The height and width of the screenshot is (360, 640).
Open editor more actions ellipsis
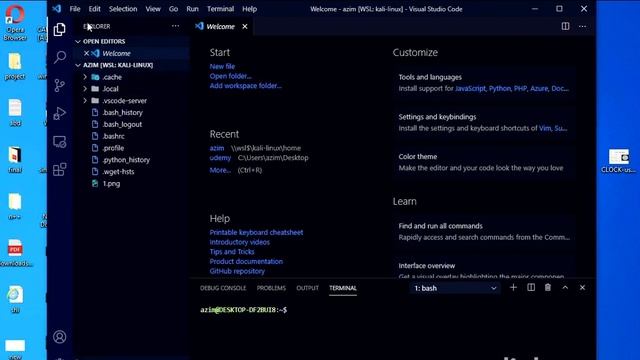pos(582,26)
